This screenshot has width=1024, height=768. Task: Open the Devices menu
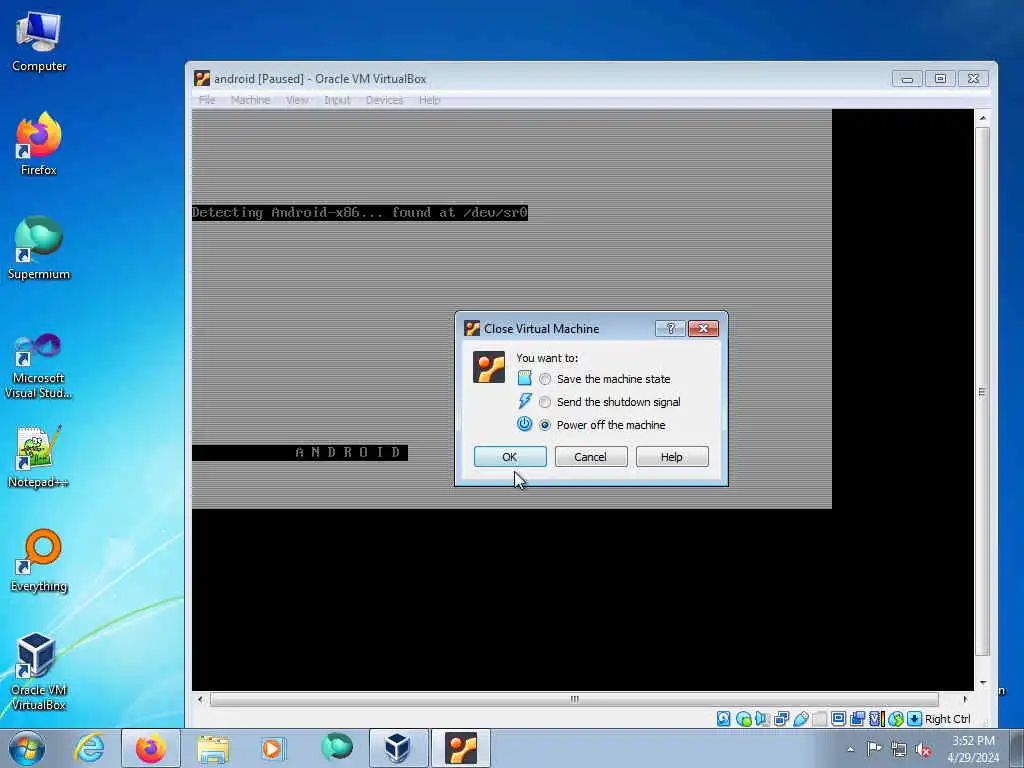click(x=385, y=100)
